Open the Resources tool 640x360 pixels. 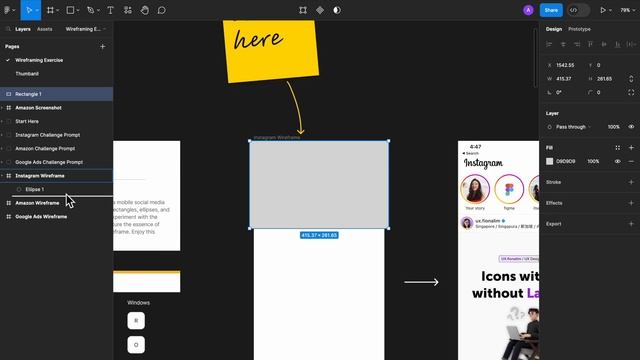(128, 10)
